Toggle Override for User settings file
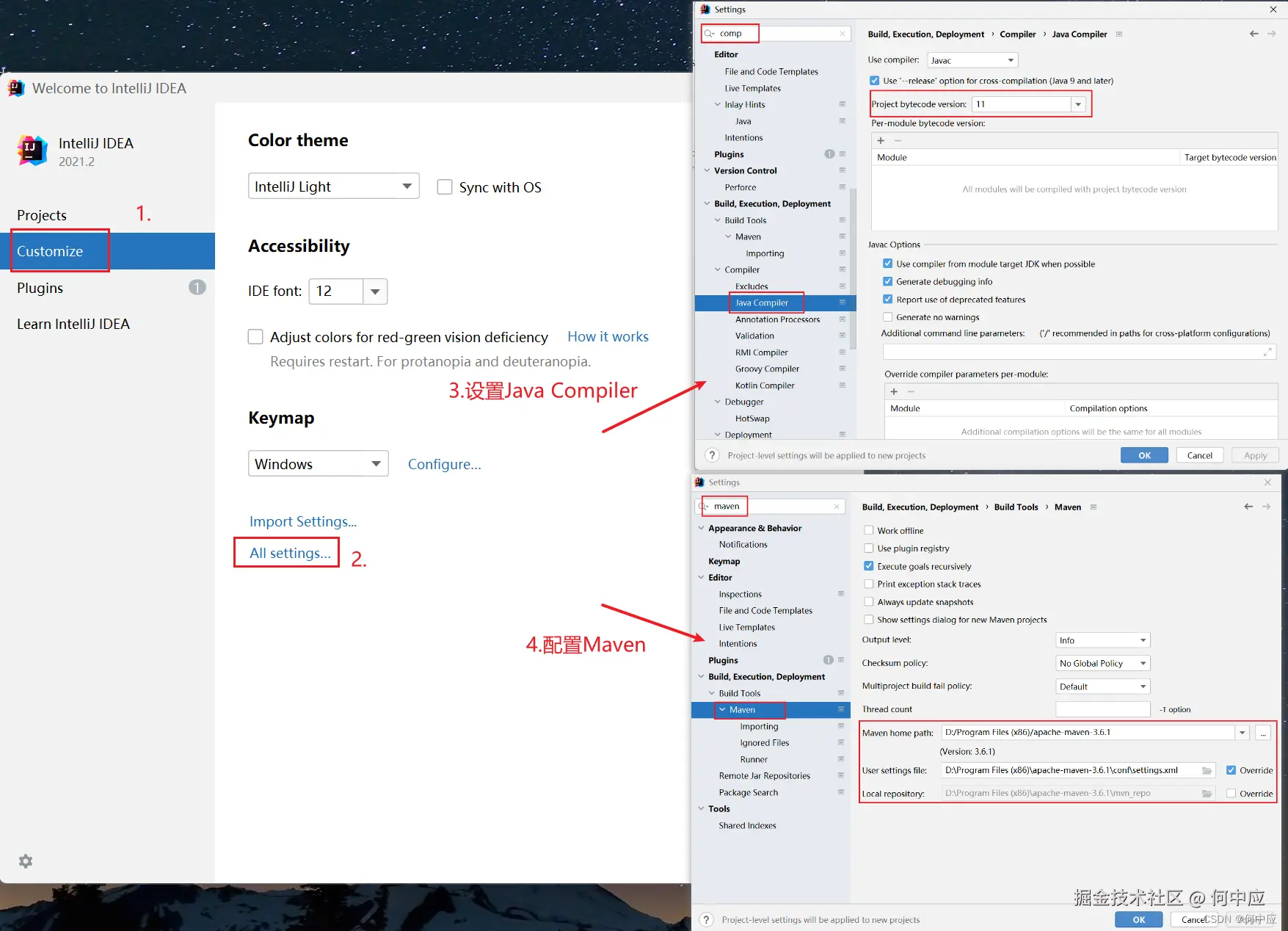This screenshot has width=1288, height=931. [x=1231, y=770]
